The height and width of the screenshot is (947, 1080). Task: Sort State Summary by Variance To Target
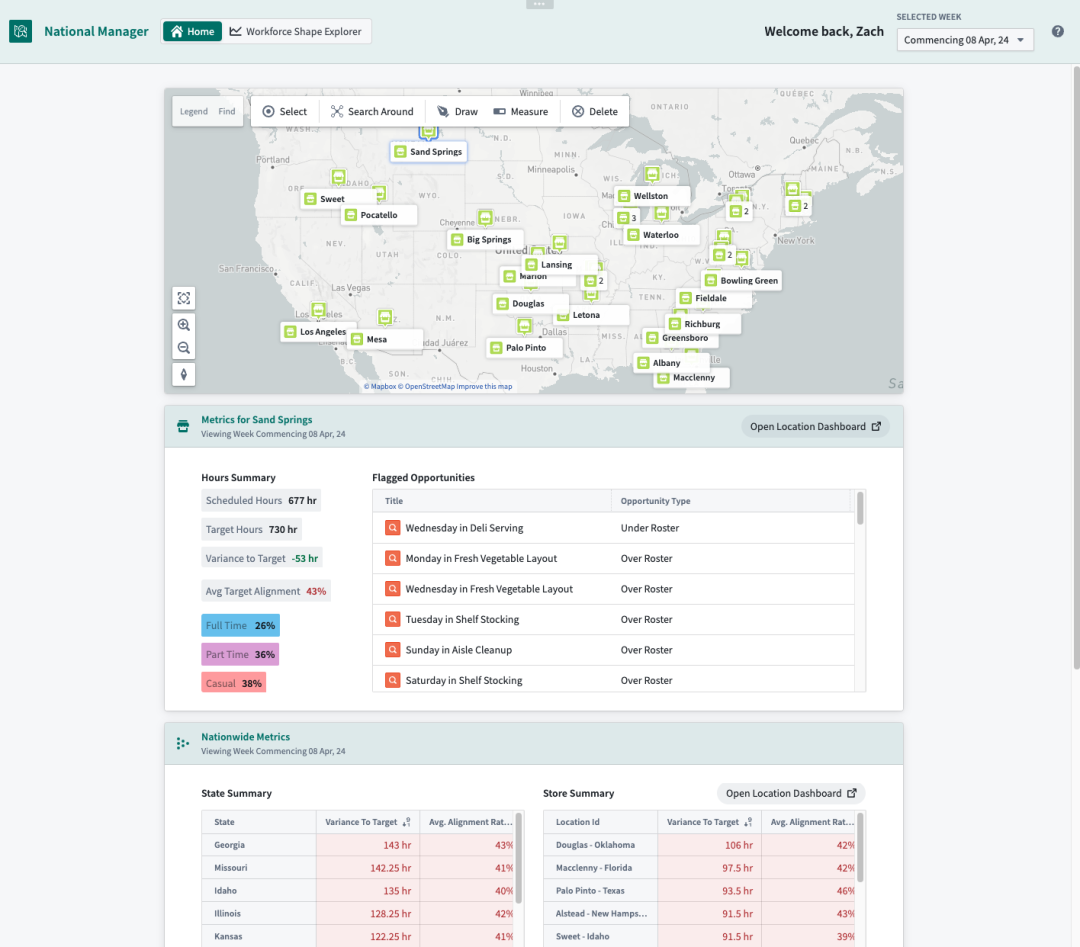tap(406, 822)
